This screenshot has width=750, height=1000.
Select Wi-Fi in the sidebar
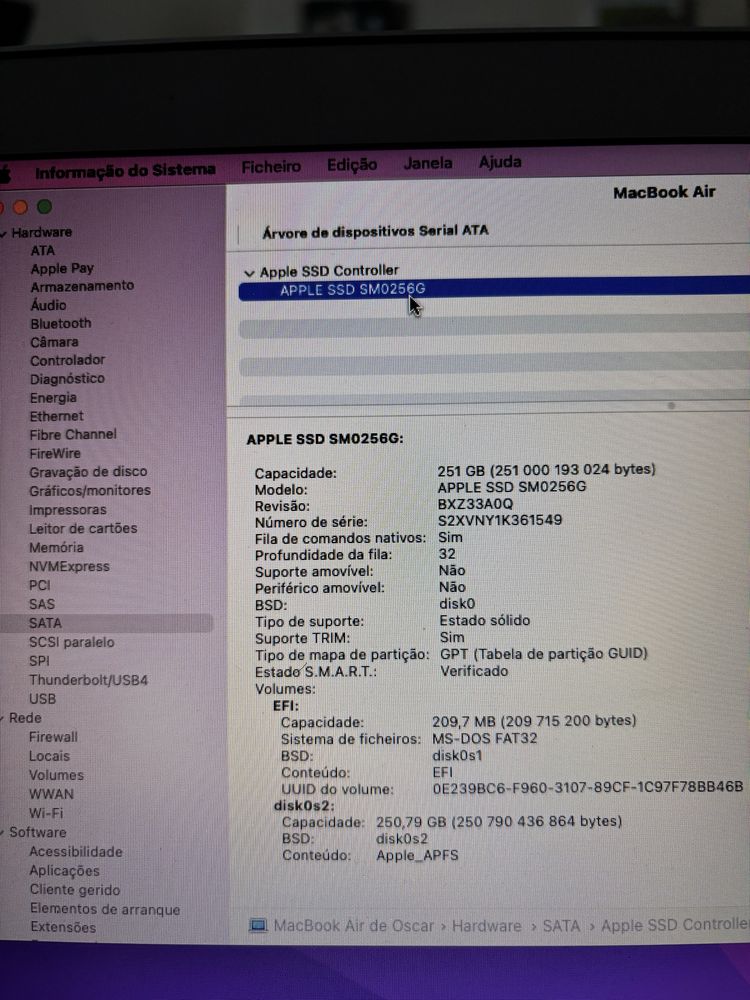click(x=46, y=813)
